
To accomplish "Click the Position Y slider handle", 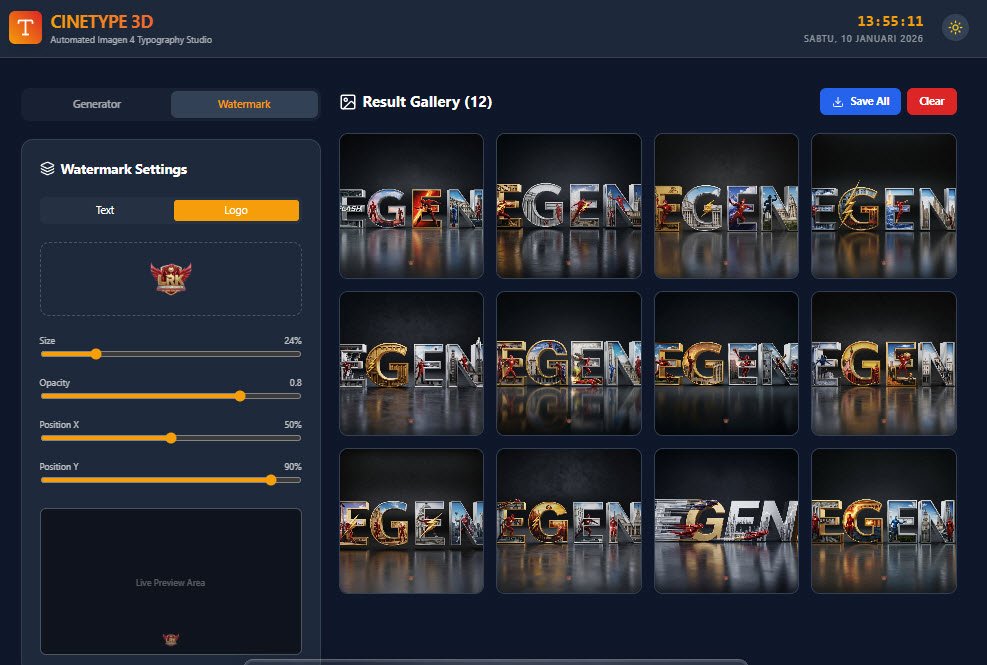I will click(x=271, y=480).
